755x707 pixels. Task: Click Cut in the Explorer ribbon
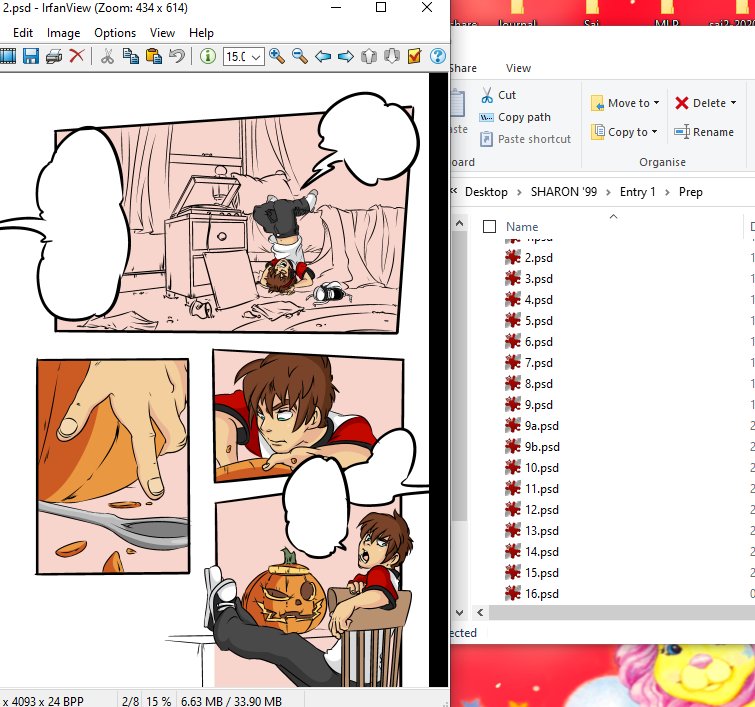click(x=499, y=95)
